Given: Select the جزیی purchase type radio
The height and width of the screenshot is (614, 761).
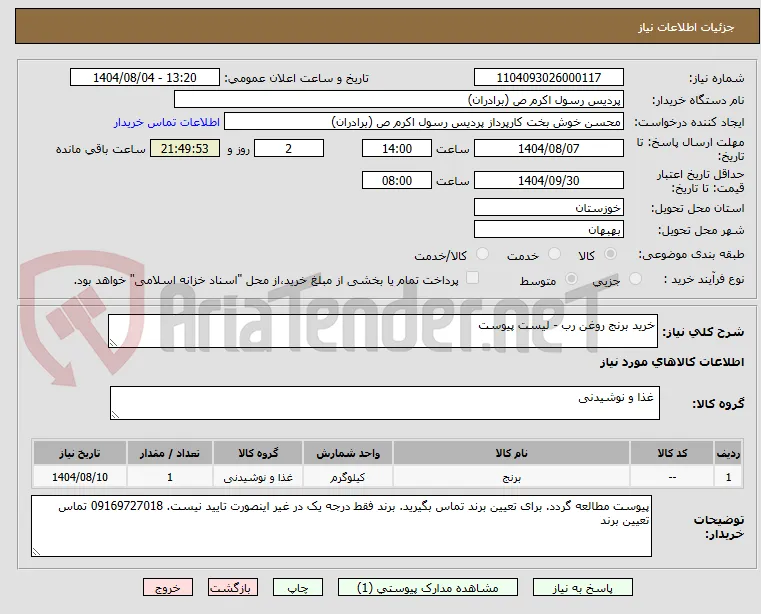Looking at the screenshot, I should pyautogui.click(x=635, y=279).
